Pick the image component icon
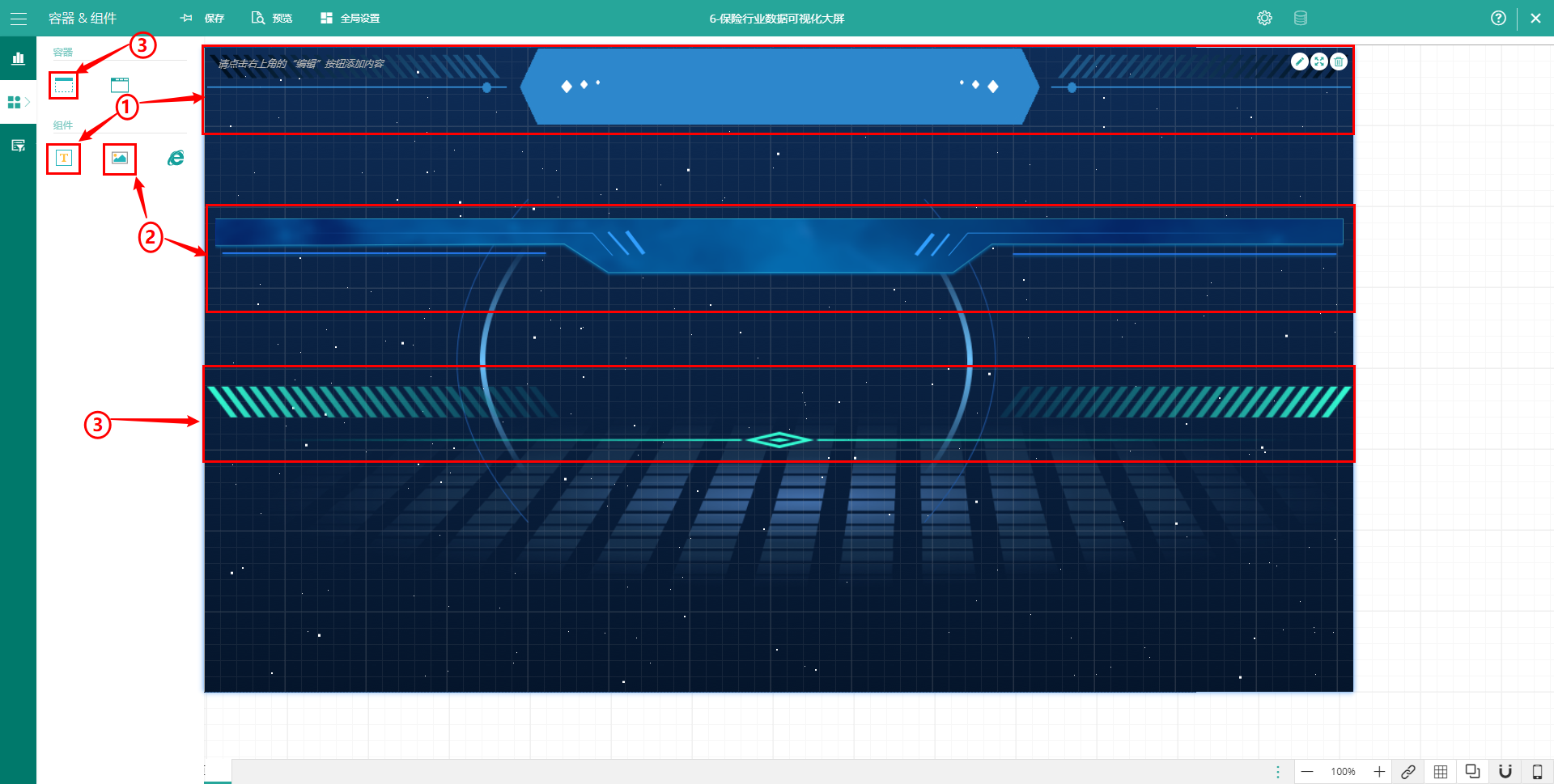Screen dimensions: 1554x784 coord(120,158)
